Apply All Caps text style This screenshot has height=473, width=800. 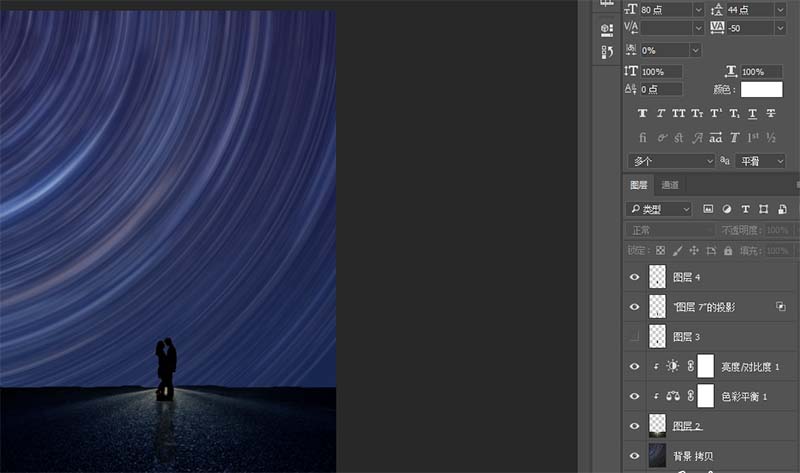pyautogui.click(x=679, y=113)
